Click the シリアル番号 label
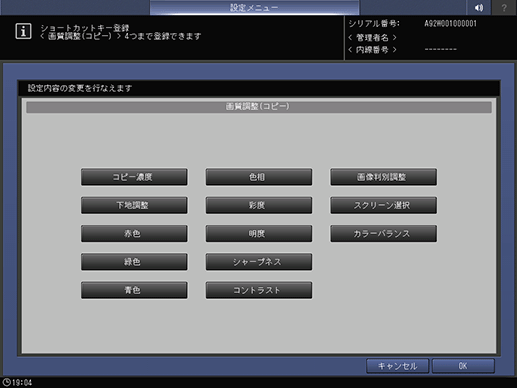This screenshot has height=388, width=517. [374, 24]
